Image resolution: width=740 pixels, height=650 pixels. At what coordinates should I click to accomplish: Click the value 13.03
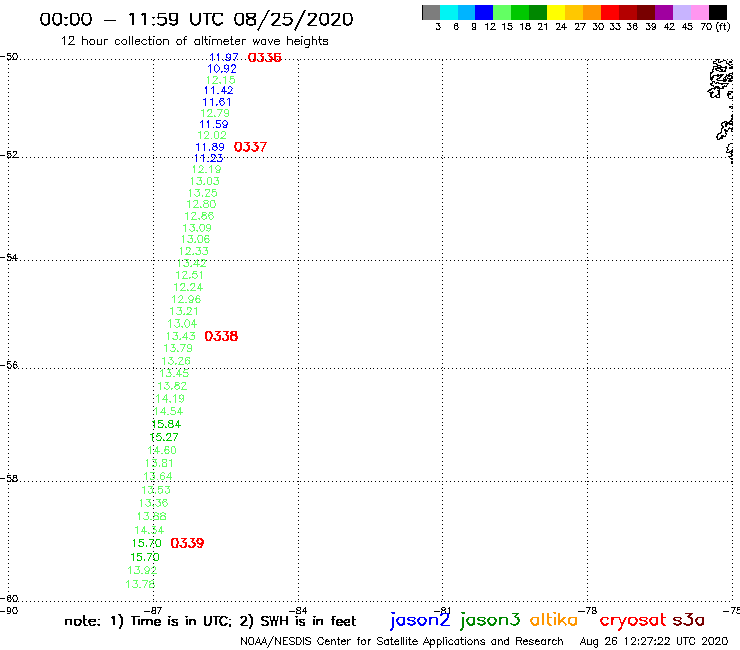[205, 181]
